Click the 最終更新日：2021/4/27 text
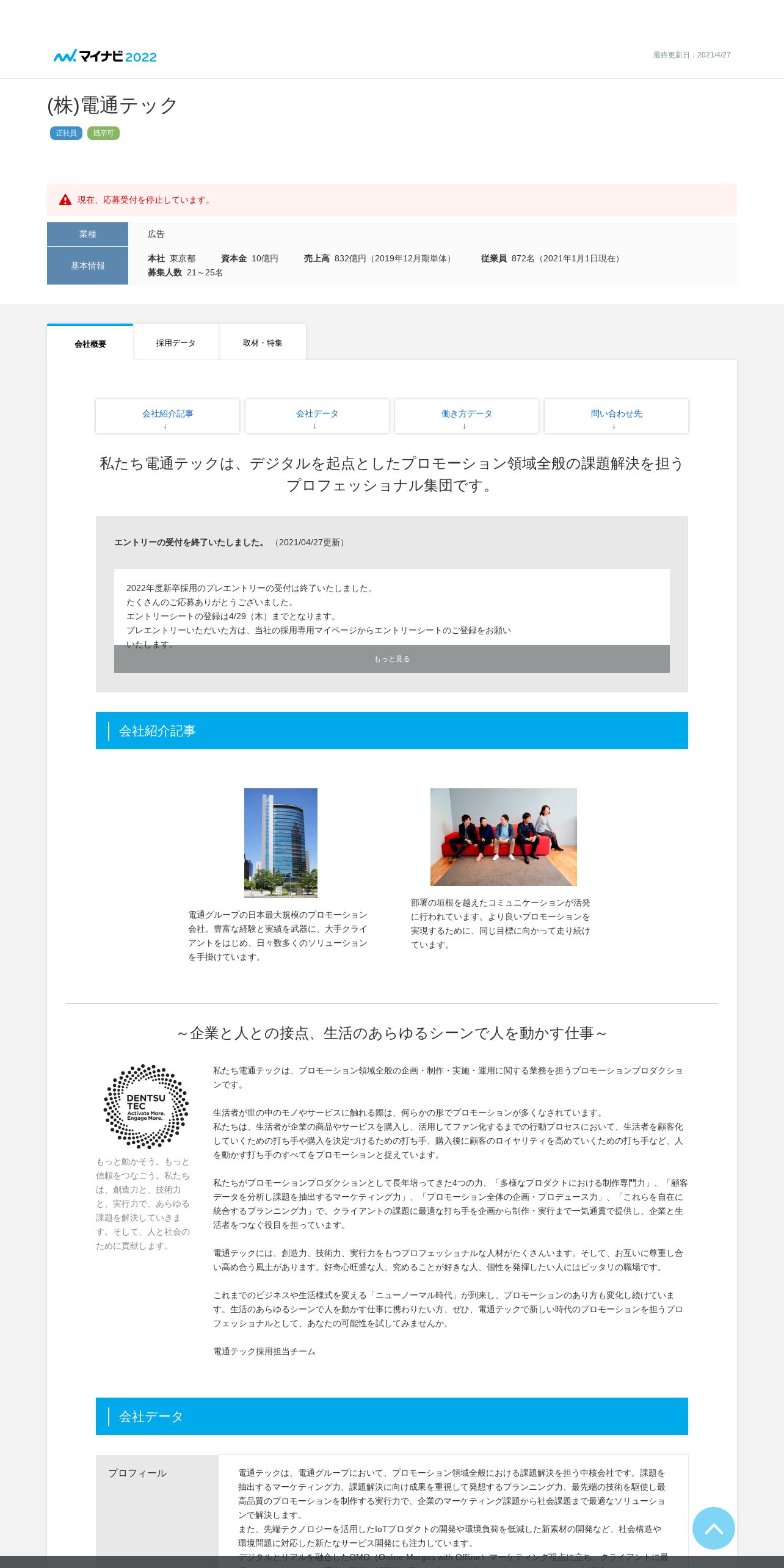 [692, 55]
